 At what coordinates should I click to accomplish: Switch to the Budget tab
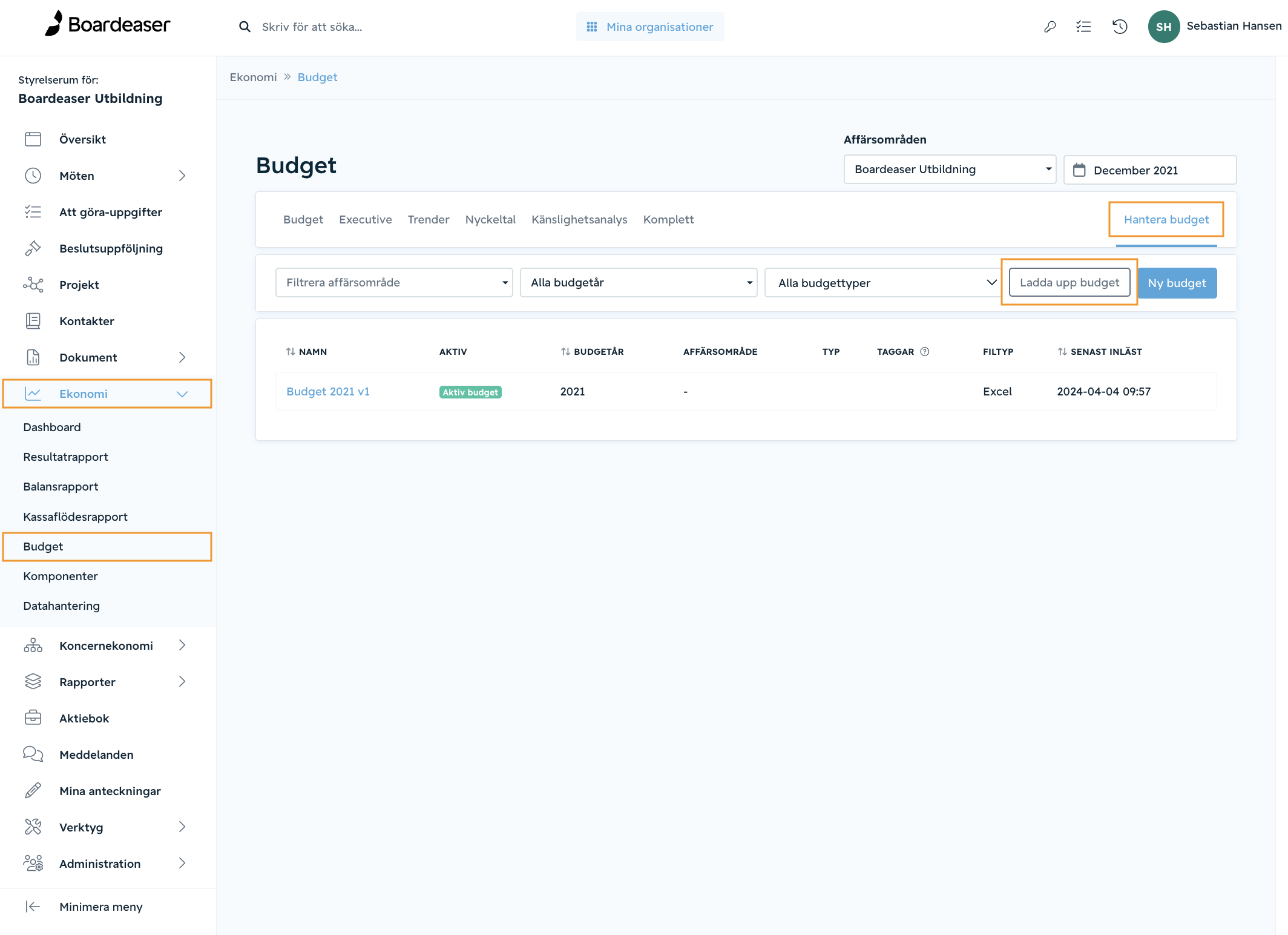click(303, 219)
